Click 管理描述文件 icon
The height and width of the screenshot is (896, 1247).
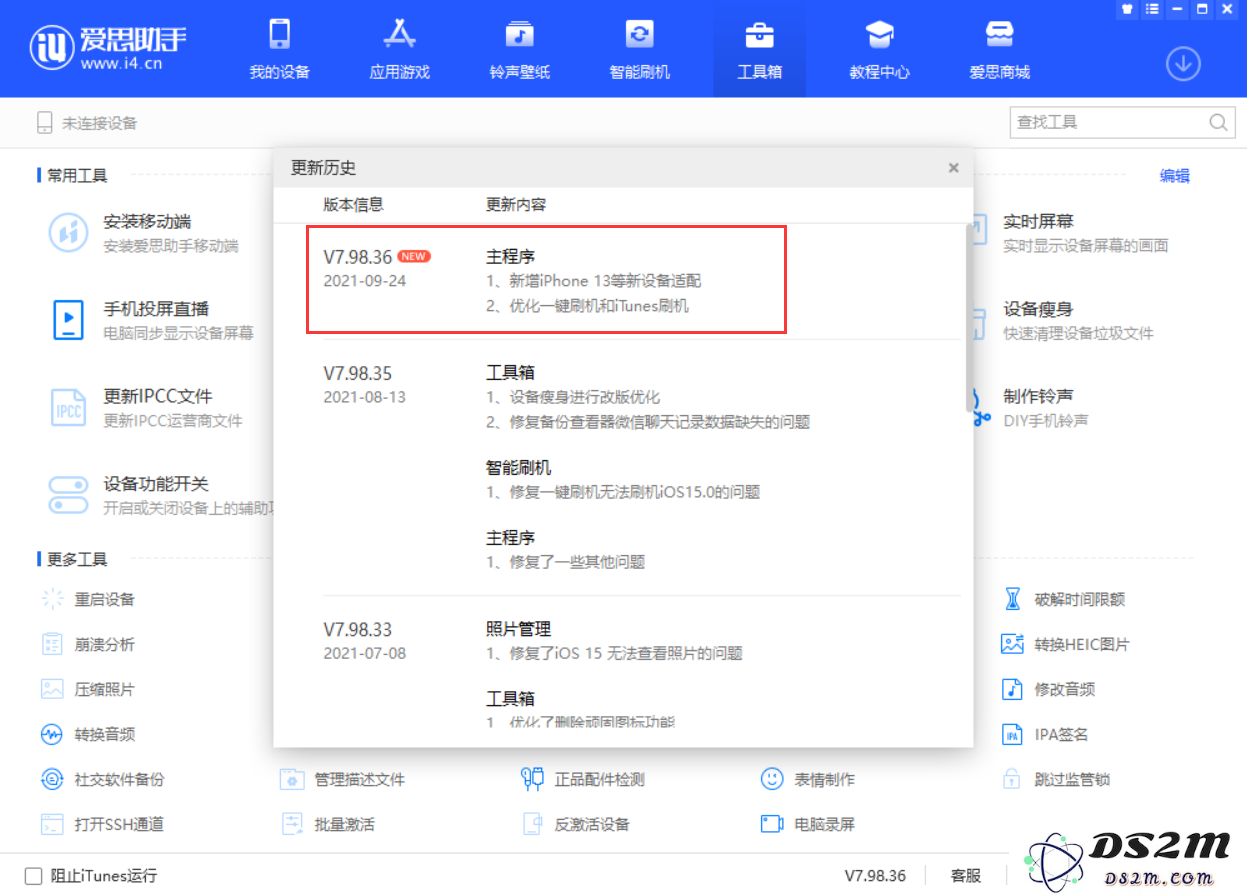(292, 779)
